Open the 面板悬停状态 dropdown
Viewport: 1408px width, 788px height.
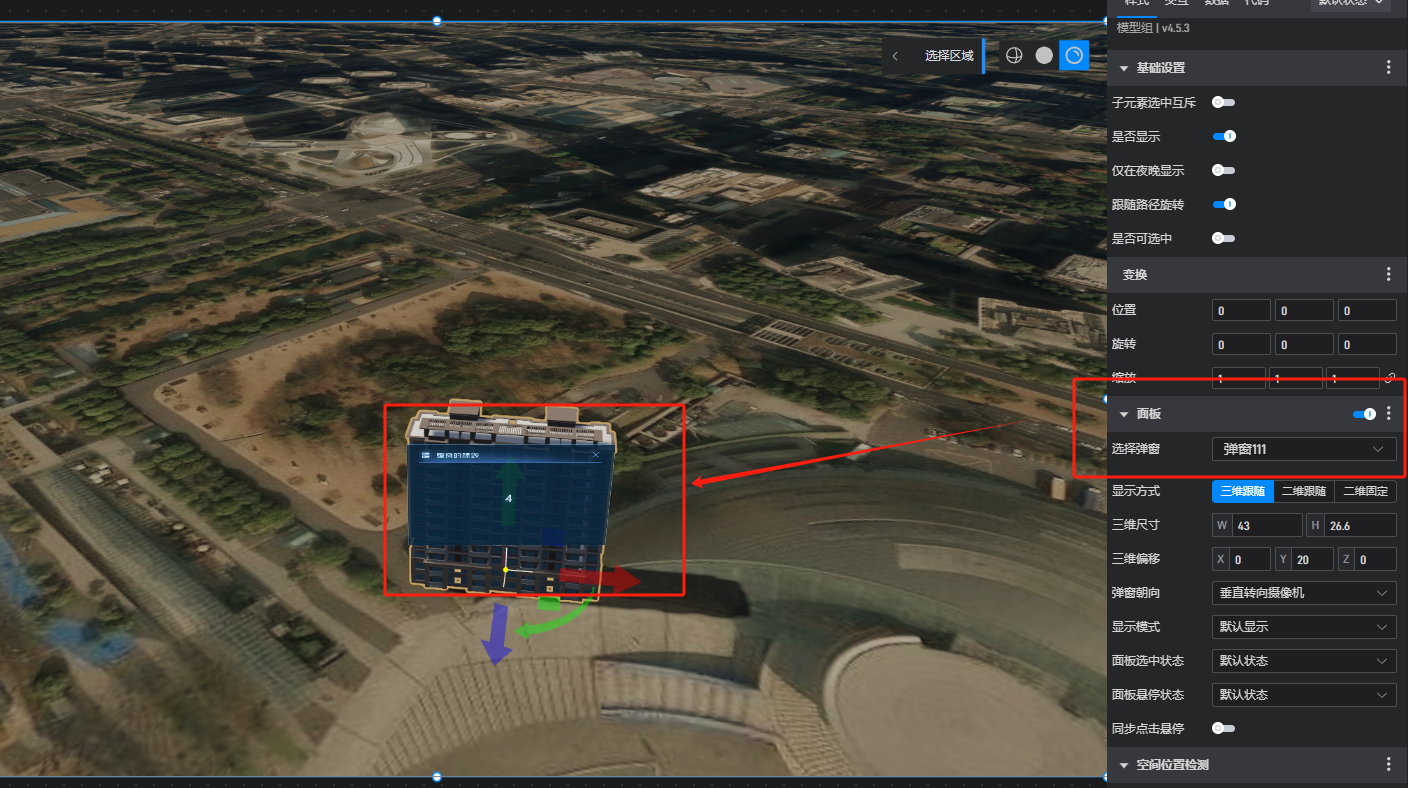(1304, 694)
